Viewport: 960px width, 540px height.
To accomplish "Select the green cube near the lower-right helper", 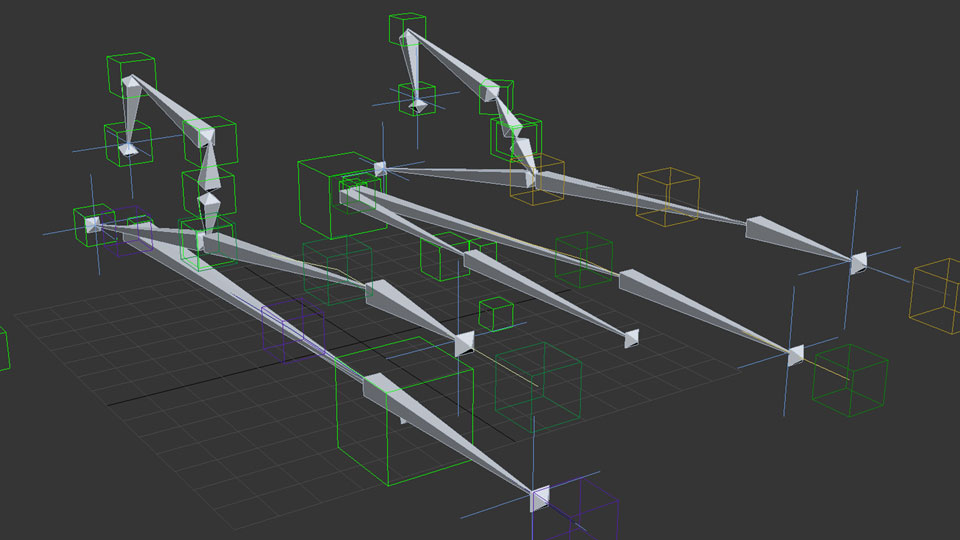I will [850, 380].
